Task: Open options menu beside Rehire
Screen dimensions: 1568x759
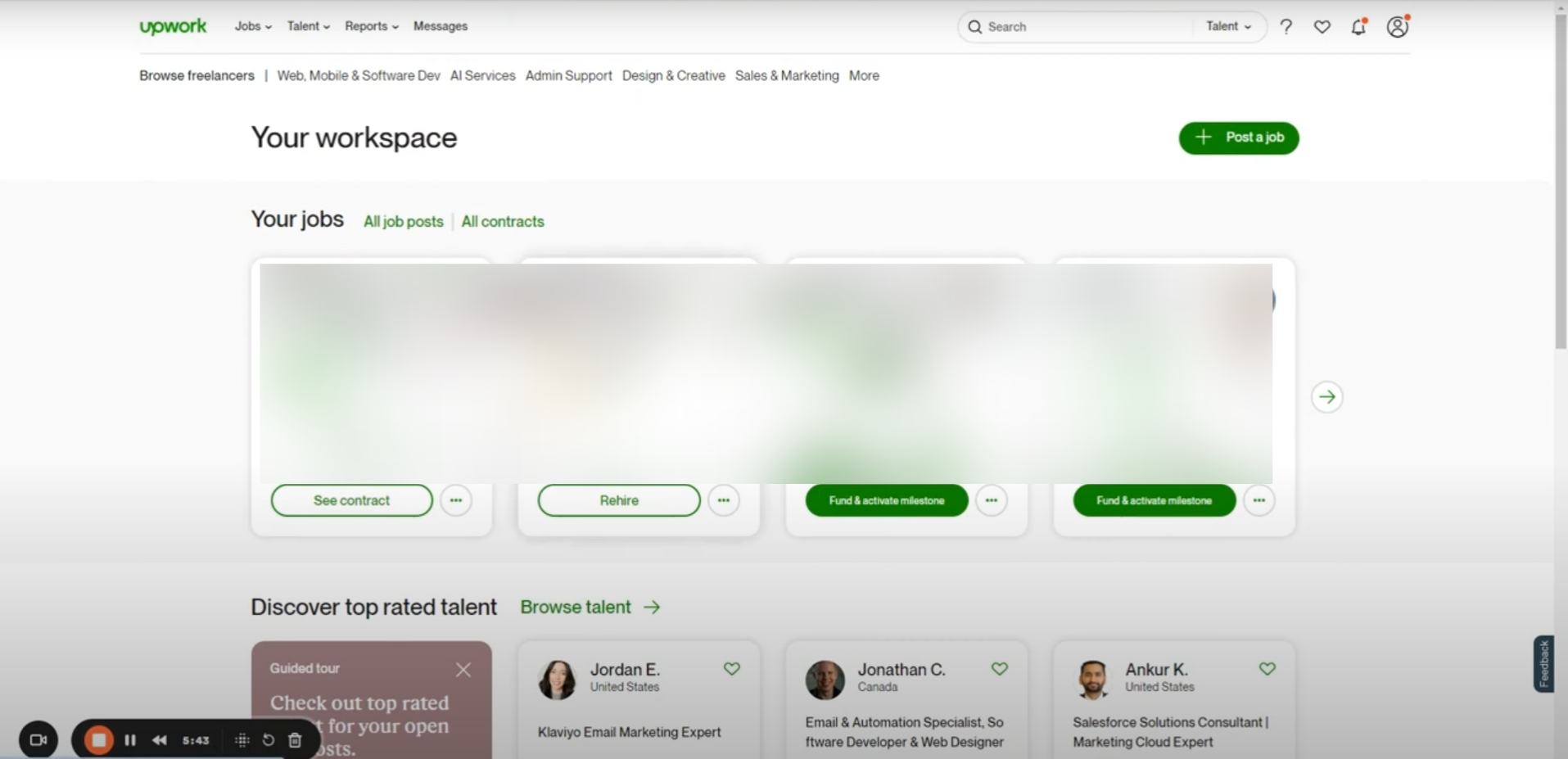Action: 724,500
